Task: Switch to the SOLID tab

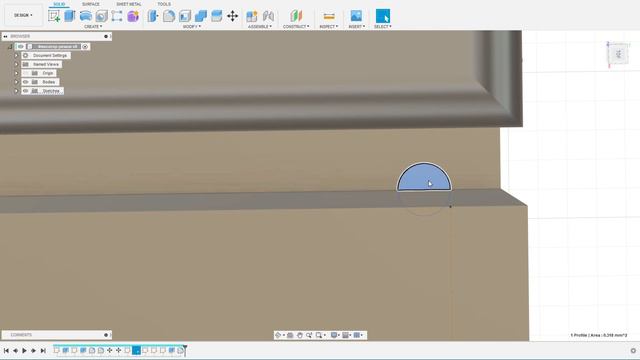Action: tap(59, 4)
